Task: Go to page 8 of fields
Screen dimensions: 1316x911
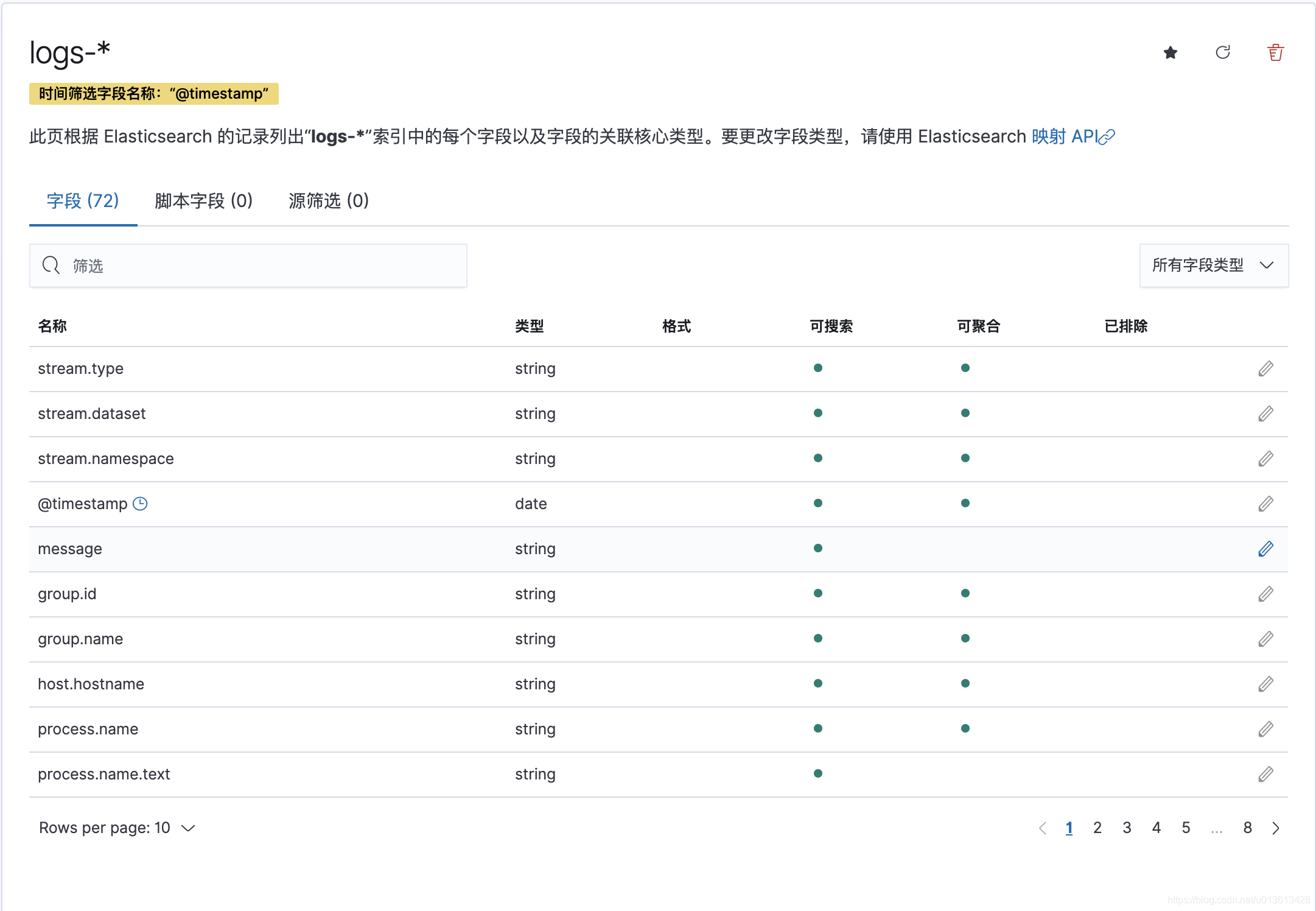Action: tap(1247, 828)
